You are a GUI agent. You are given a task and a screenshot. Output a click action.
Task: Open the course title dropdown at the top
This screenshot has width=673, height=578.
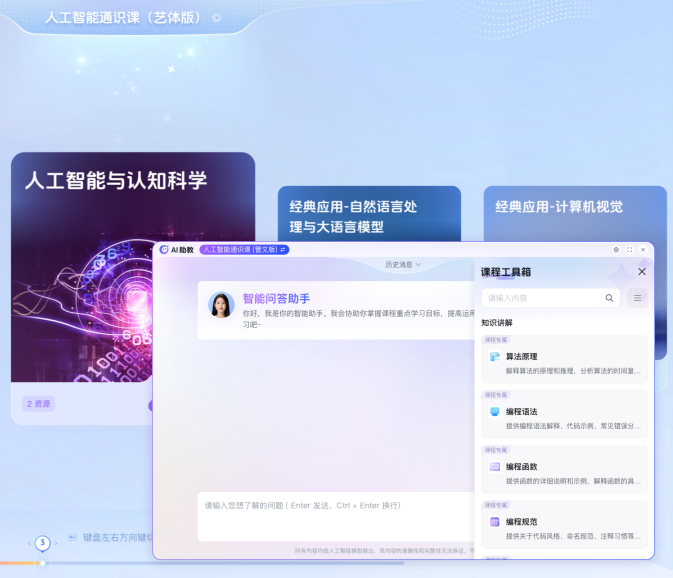(217, 18)
